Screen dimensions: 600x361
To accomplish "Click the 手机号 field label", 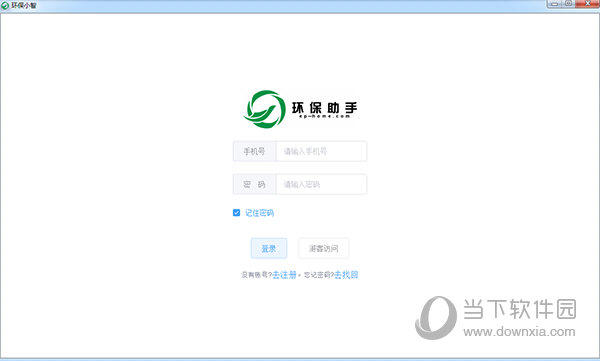I will 254,151.
